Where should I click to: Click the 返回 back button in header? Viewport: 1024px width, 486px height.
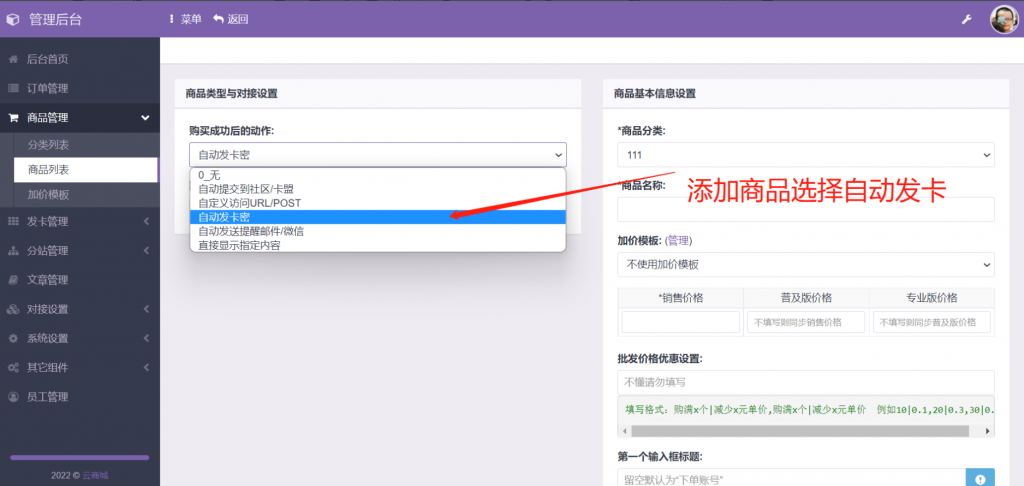tap(230, 19)
